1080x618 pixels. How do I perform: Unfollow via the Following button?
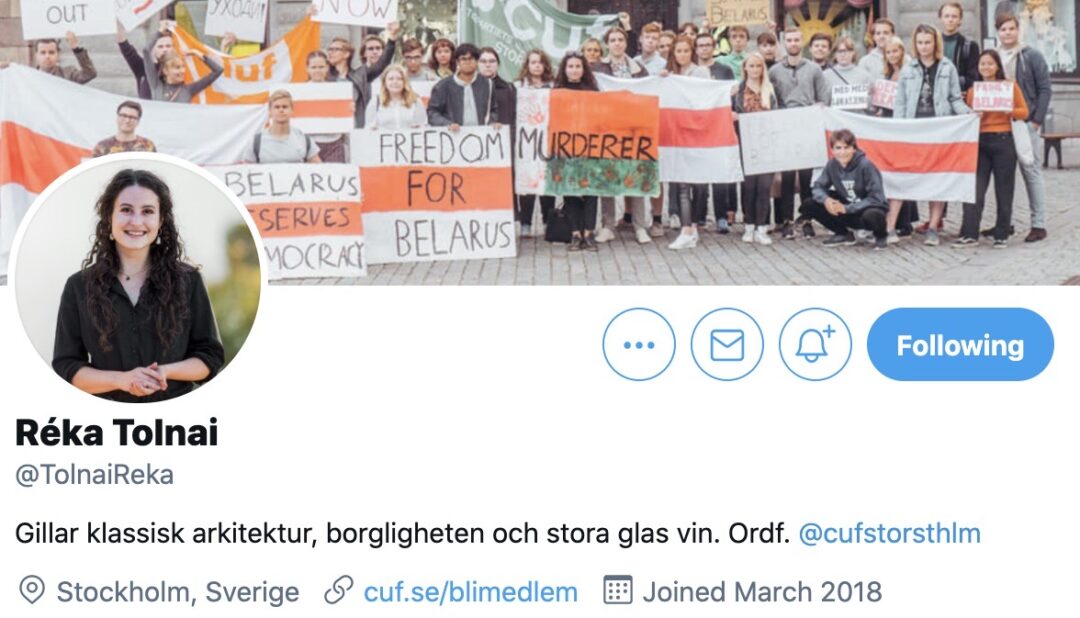tap(960, 344)
